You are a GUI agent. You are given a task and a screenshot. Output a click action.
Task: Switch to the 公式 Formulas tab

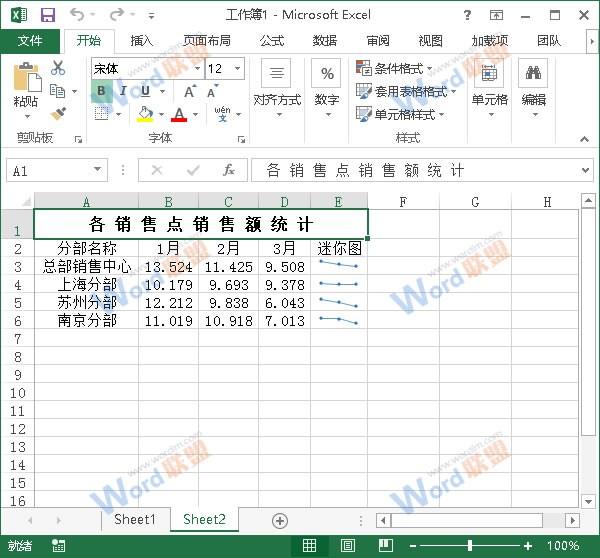272,41
